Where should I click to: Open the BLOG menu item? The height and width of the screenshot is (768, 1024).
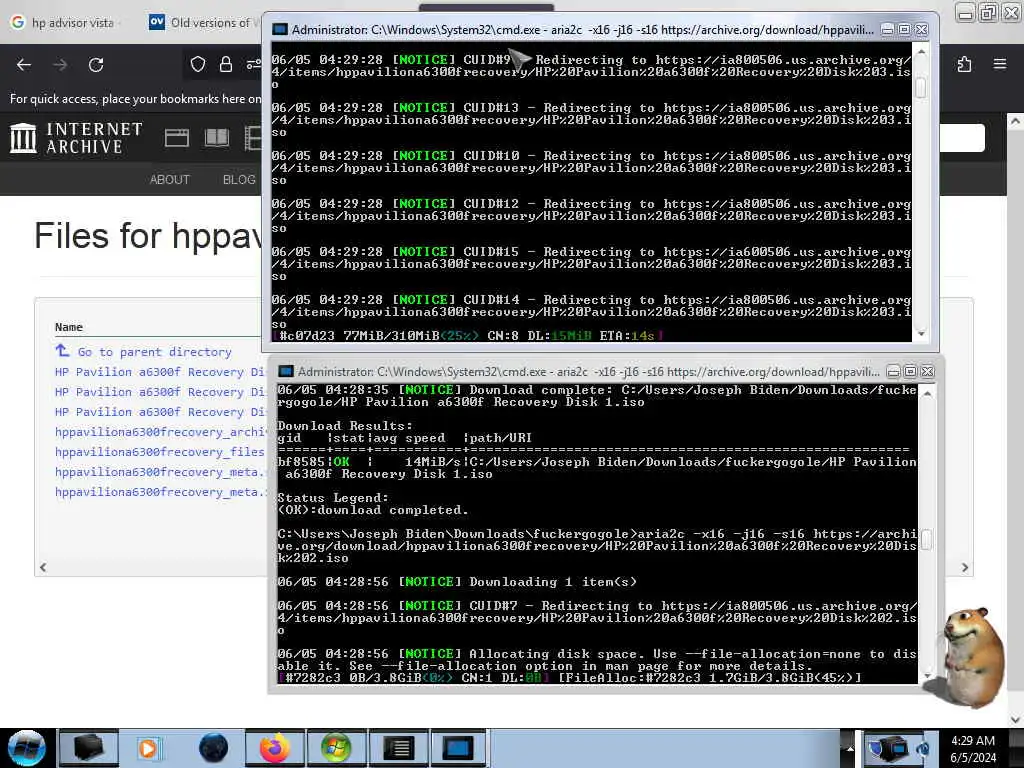(239, 180)
